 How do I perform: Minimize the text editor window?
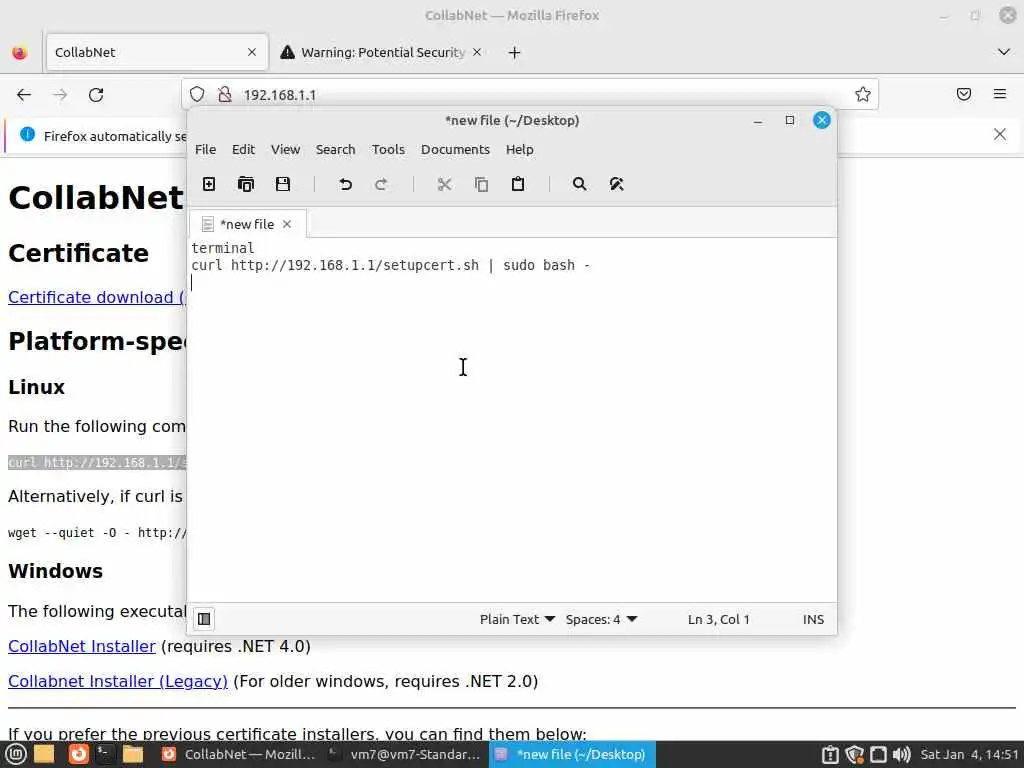coord(758,121)
